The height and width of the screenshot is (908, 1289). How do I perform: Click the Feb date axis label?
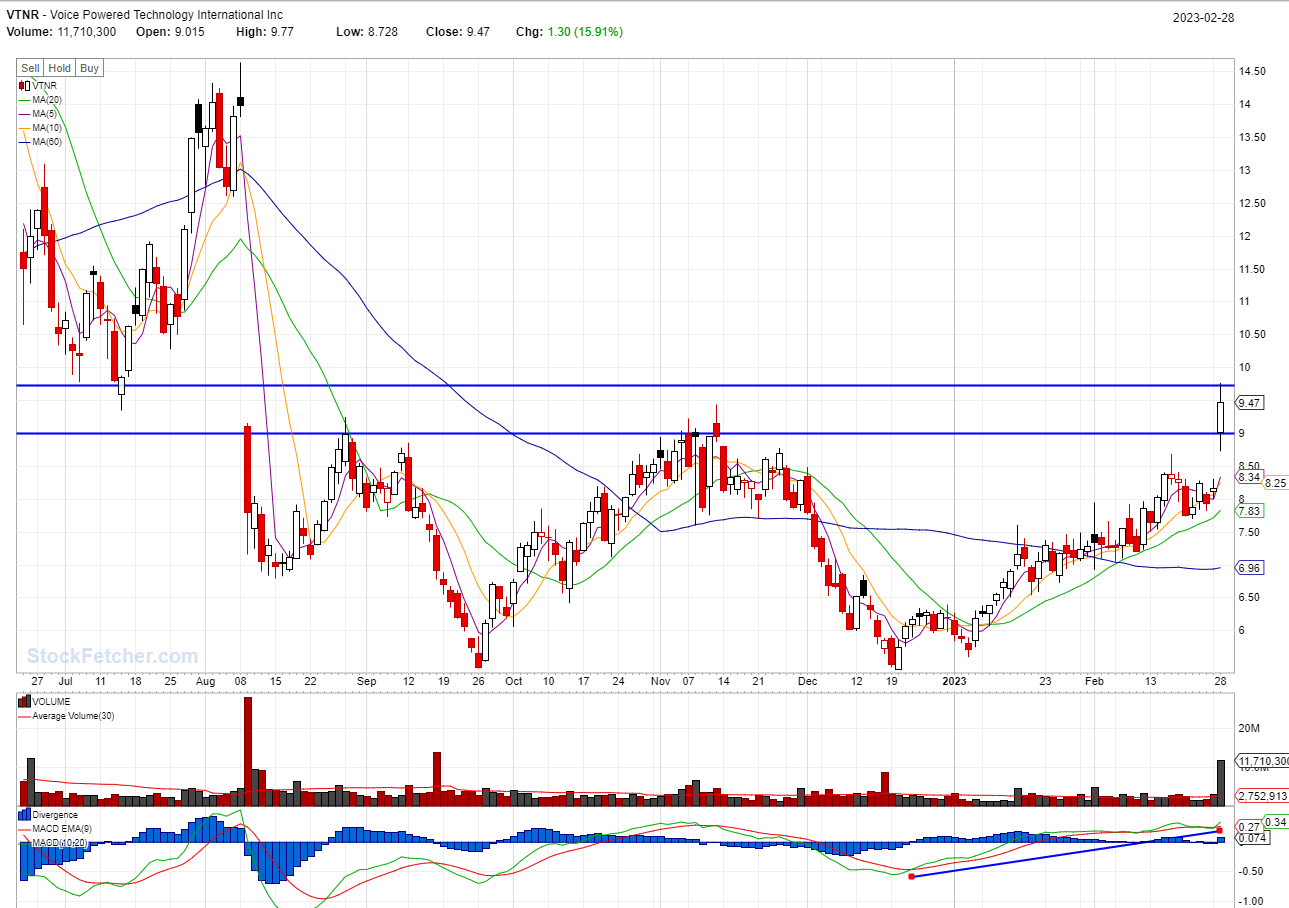tap(1094, 681)
